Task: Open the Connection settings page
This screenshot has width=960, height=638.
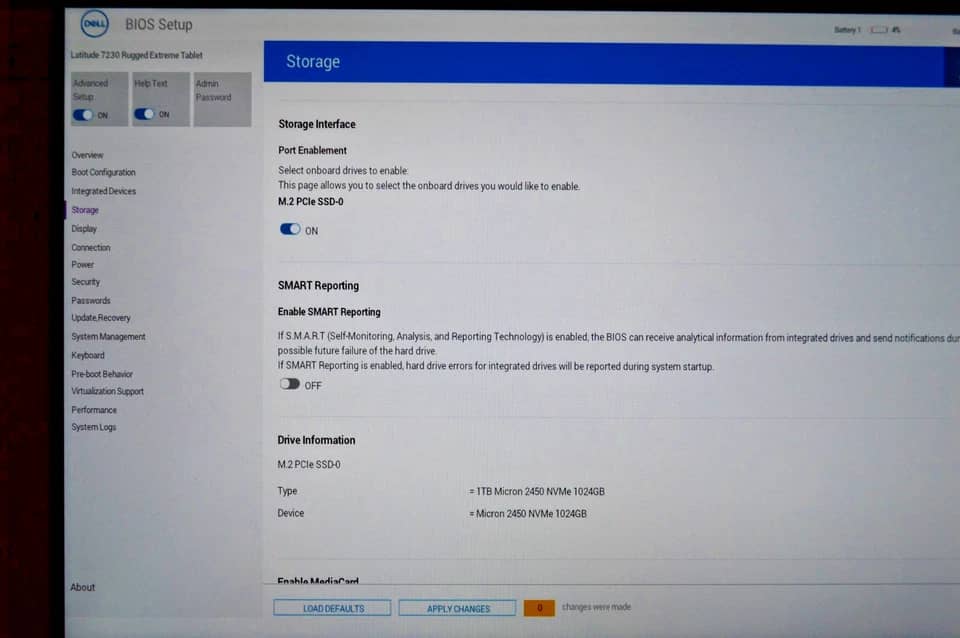Action: [x=91, y=247]
